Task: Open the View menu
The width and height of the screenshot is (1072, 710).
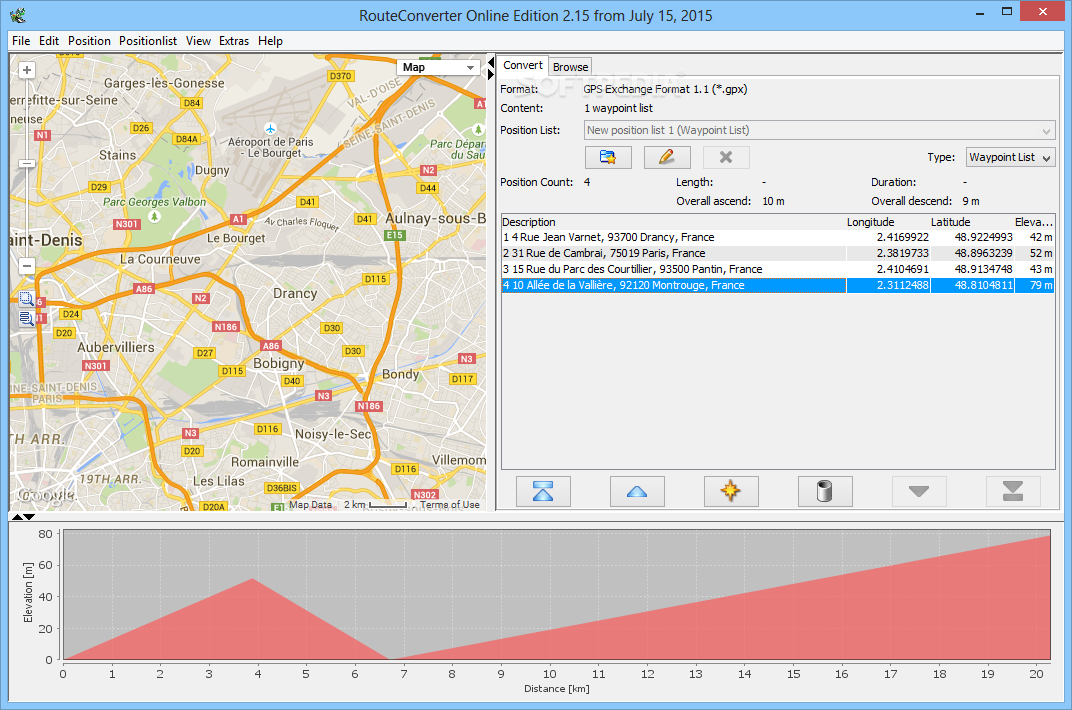Action: click(x=198, y=41)
